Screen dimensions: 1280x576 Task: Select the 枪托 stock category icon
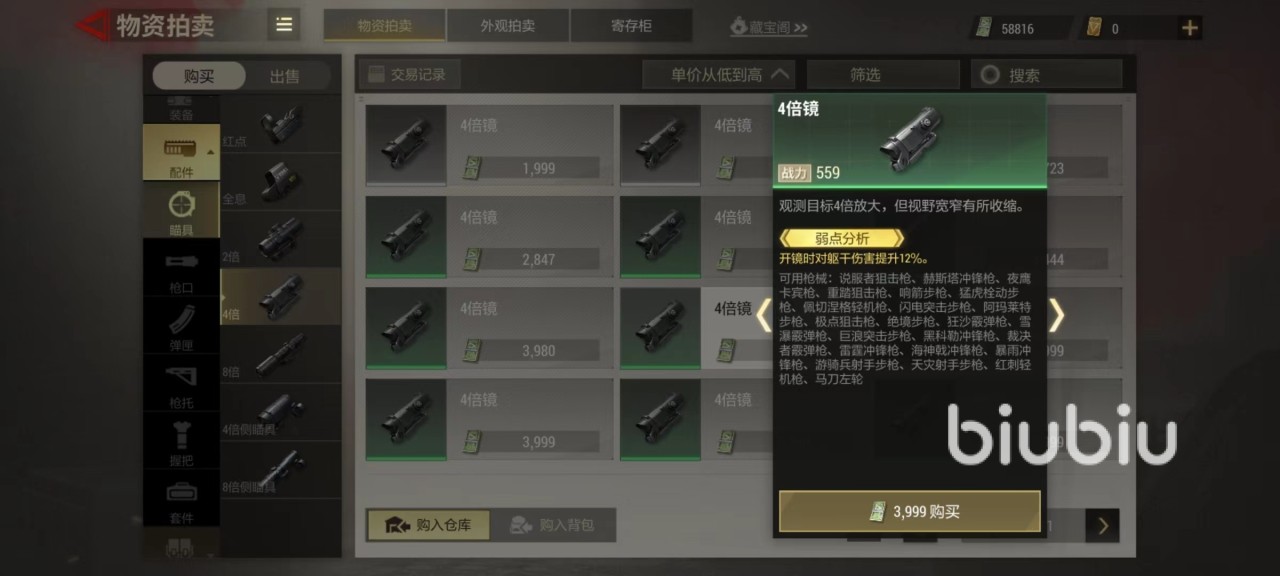(x=181, y=384)
